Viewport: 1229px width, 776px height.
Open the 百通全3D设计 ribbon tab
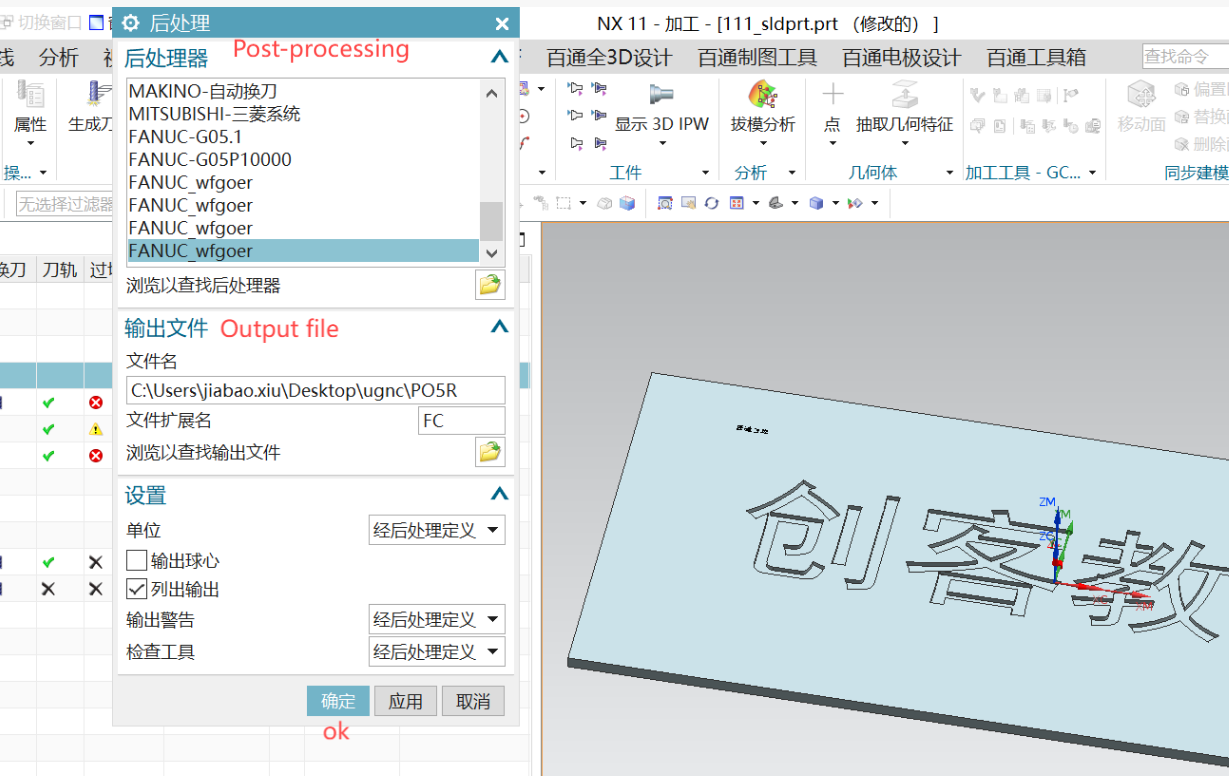point(609,57)
